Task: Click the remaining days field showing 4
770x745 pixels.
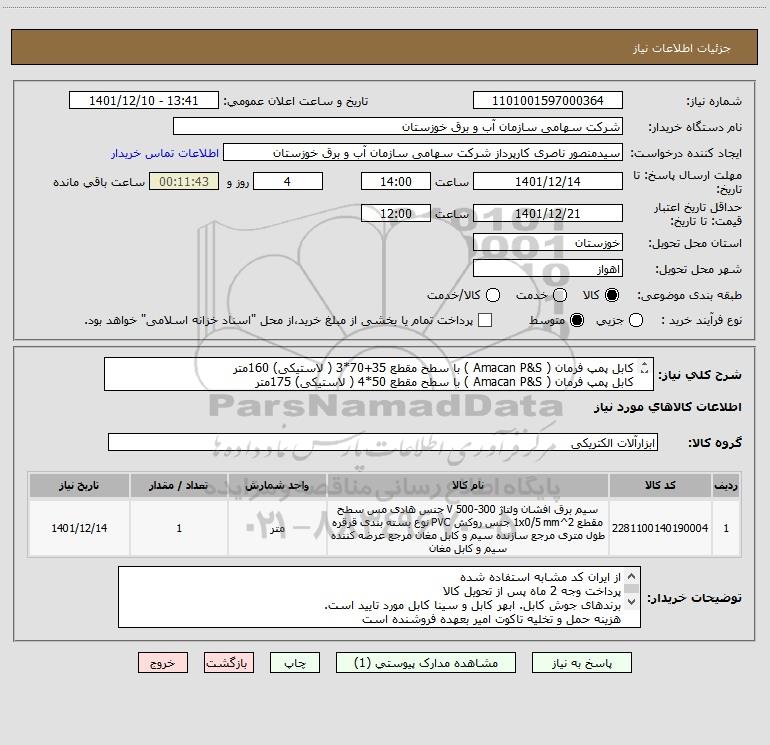Action: [288, 181]
